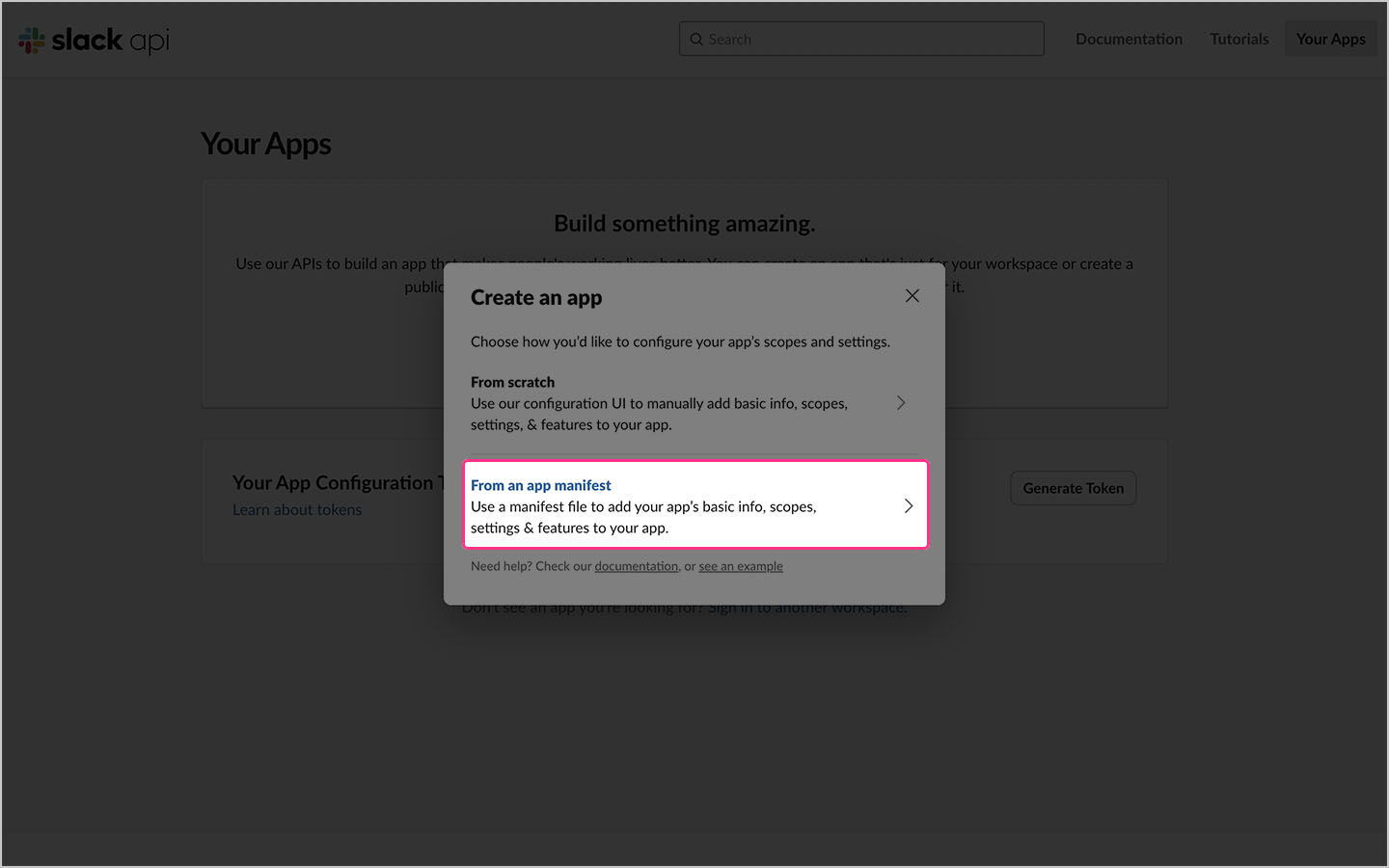Click the Slack hashtag logo icon
This screenshot has height=868, width=1389.
(x=32, y=41)
